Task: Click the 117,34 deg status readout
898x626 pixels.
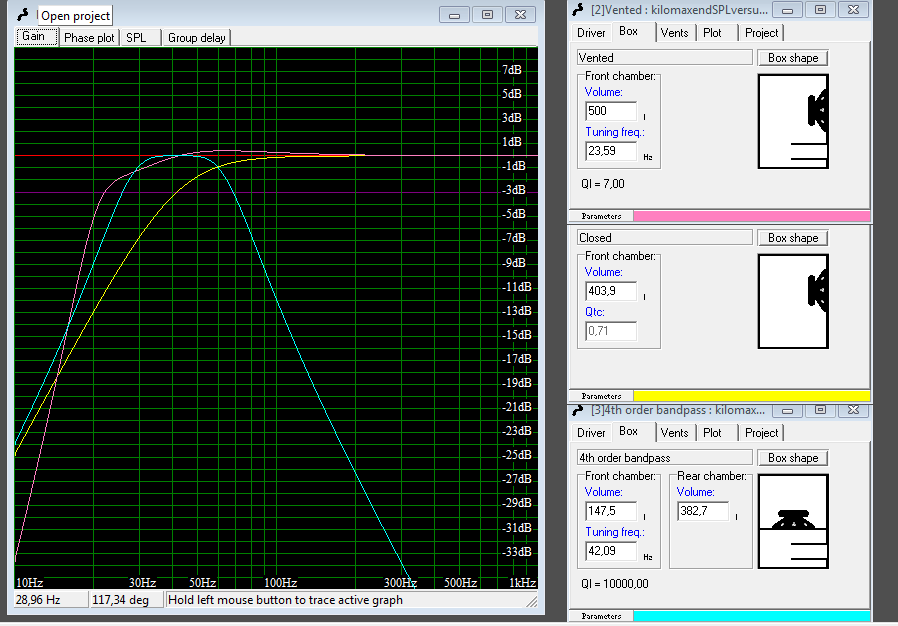Action: [x=126, y=600]
